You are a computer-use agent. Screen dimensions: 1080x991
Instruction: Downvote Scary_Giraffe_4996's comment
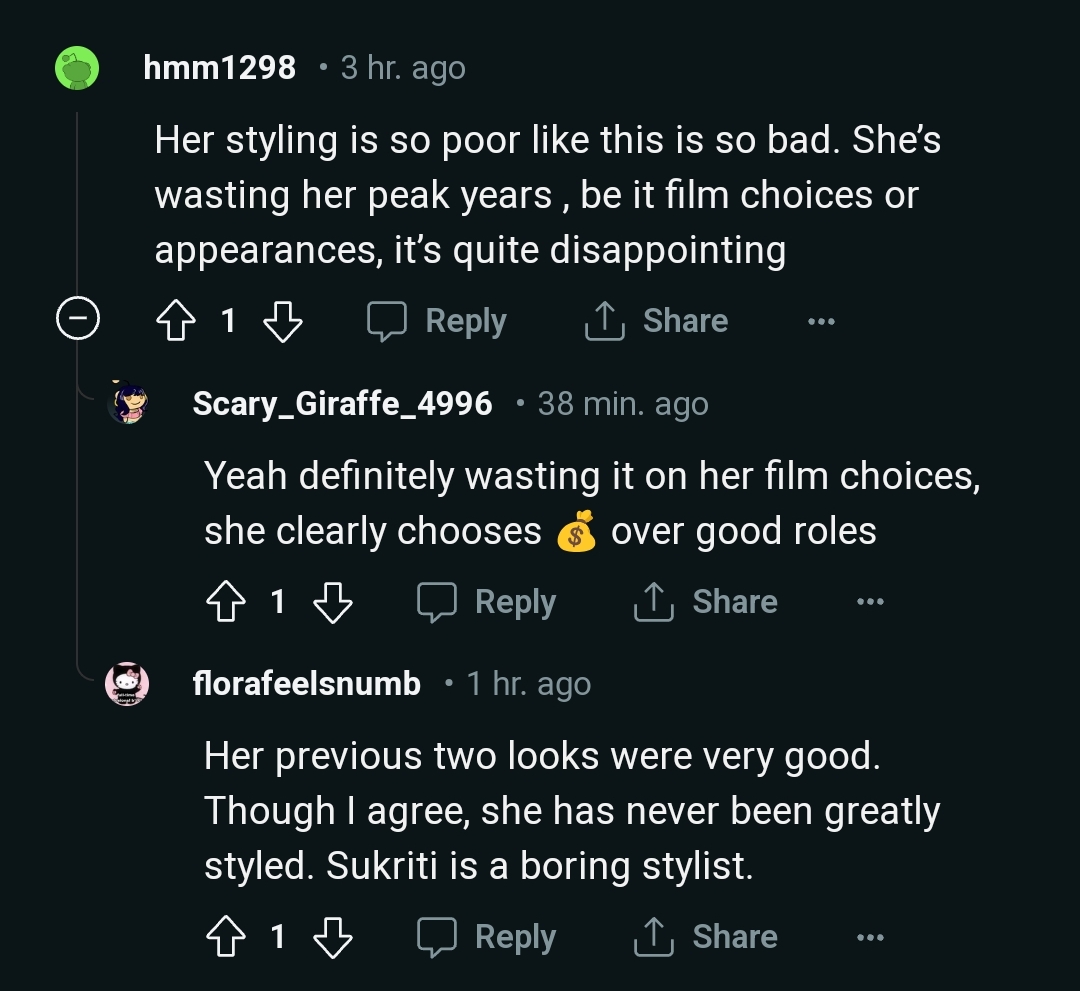332,602
